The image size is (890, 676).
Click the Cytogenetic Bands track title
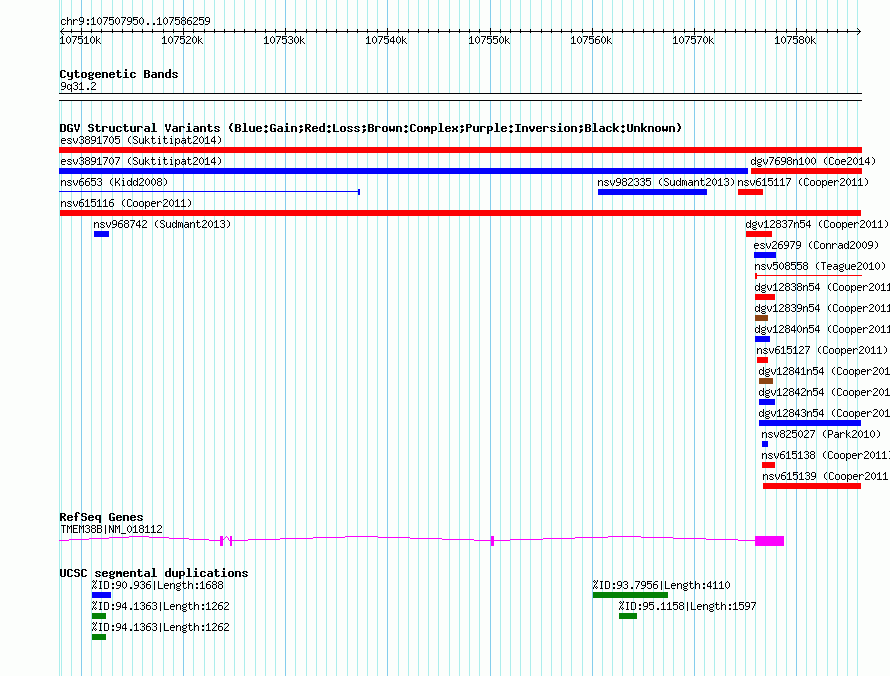119,74
